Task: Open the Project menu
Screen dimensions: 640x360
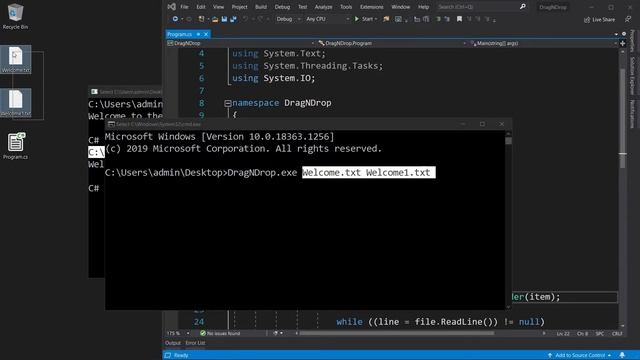Action: (239, 7)
